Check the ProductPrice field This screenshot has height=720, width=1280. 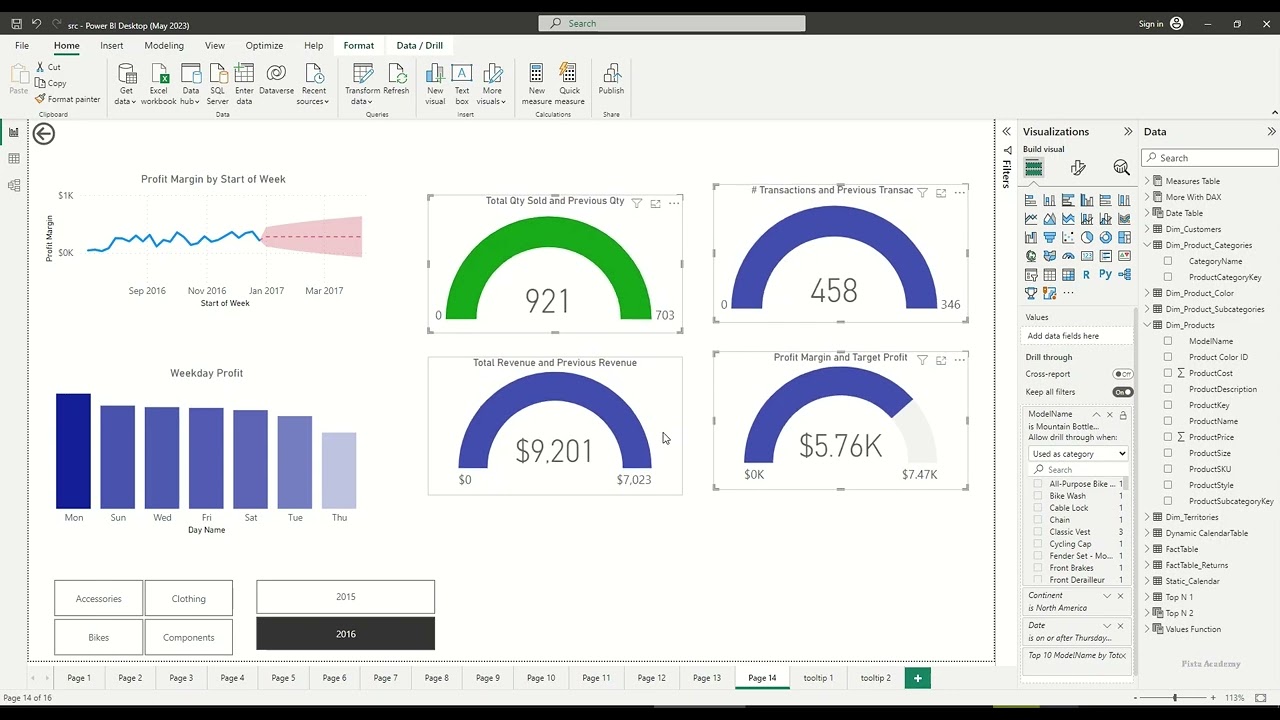(x=1167, y=437)
